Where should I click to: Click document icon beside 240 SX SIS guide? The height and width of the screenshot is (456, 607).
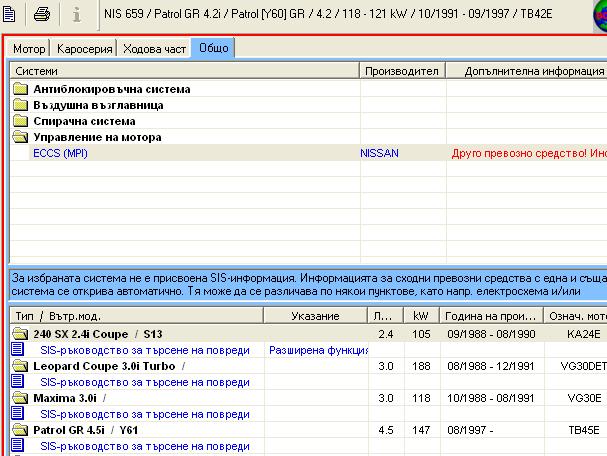coord(17,349)
